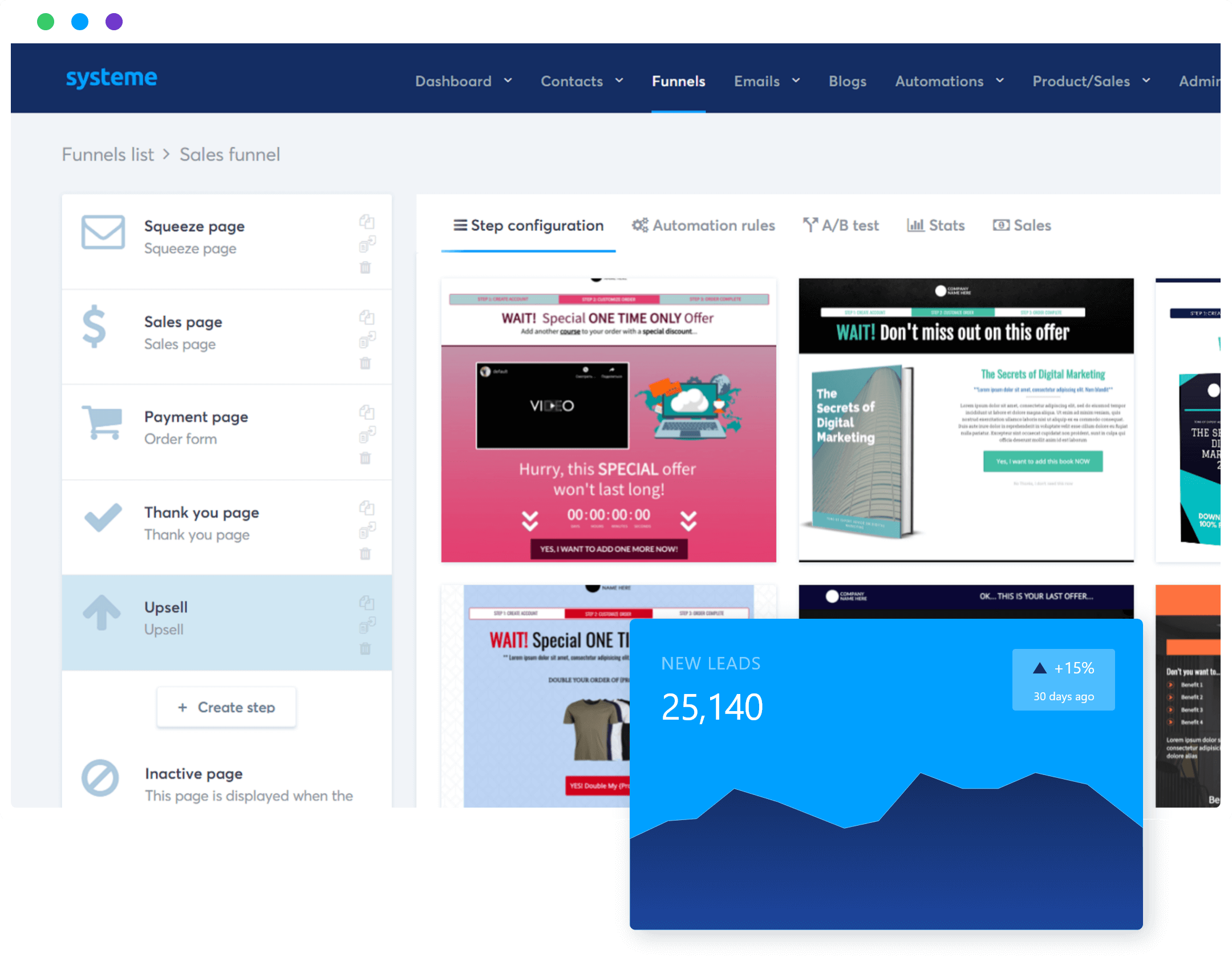1232x970 pixels.
Task: Click the Sales page duplicate icon
Action: click(x=367, y=317)
